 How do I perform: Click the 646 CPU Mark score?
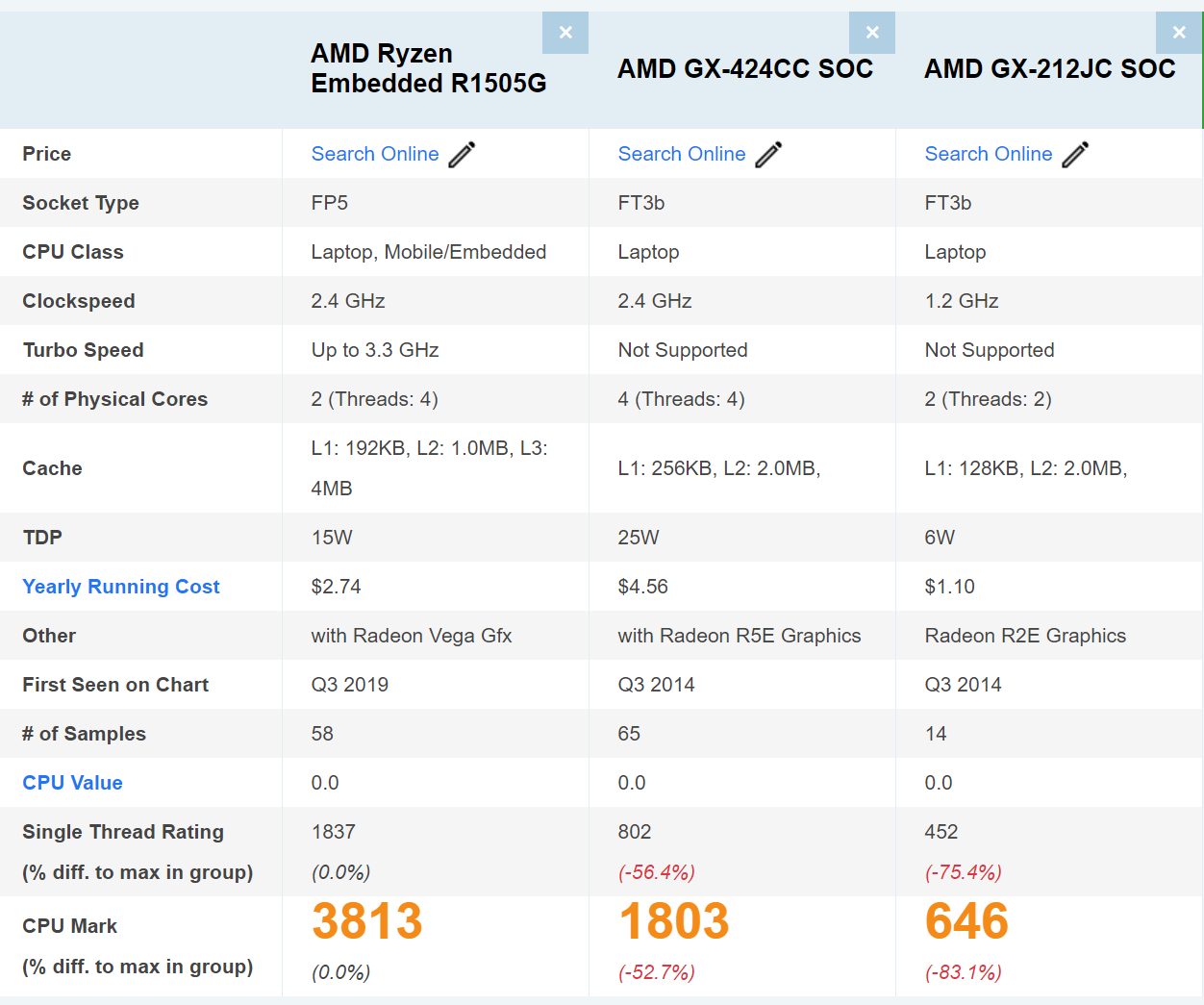966,921
